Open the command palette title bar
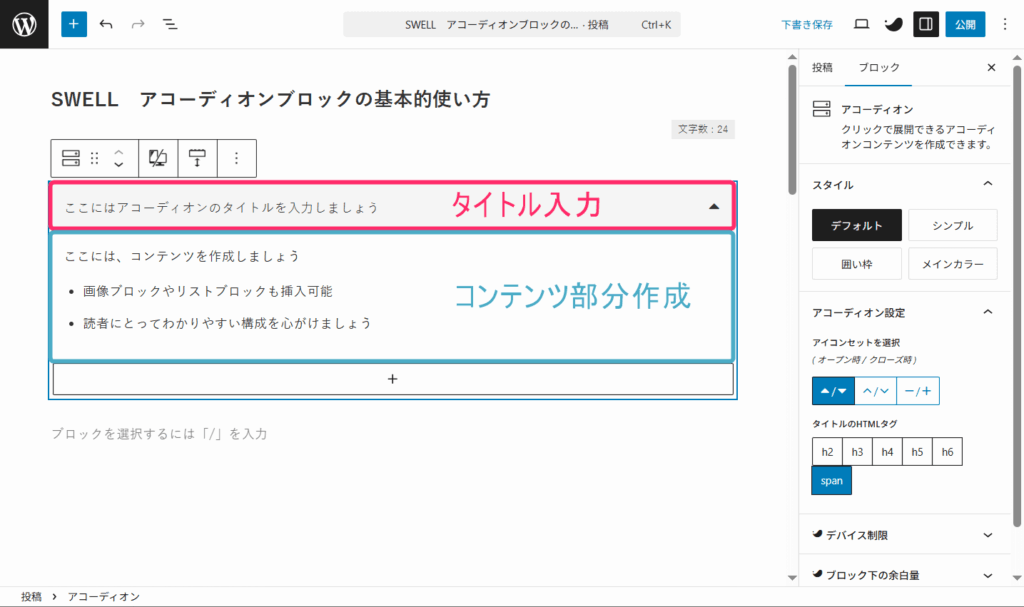This screenshot has width=1024, height=607. [x=512, y=24]
